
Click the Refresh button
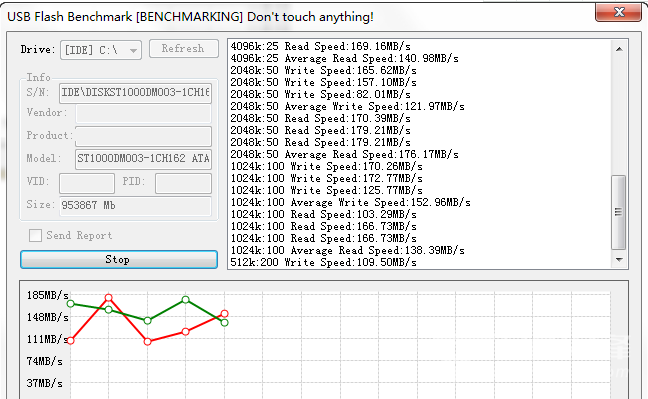pos(183,48)
